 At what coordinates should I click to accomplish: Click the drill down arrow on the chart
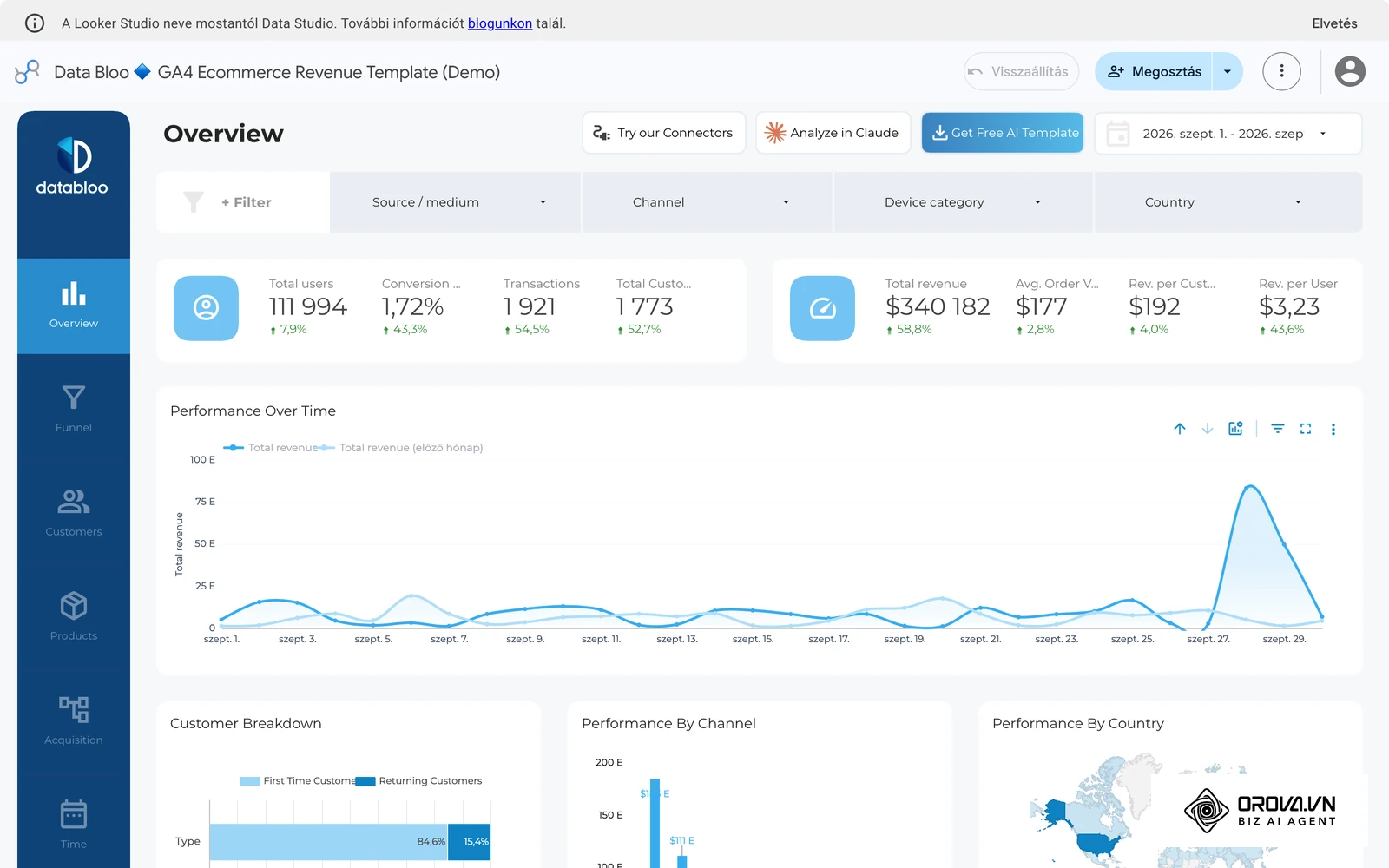tap(1208, 429)
